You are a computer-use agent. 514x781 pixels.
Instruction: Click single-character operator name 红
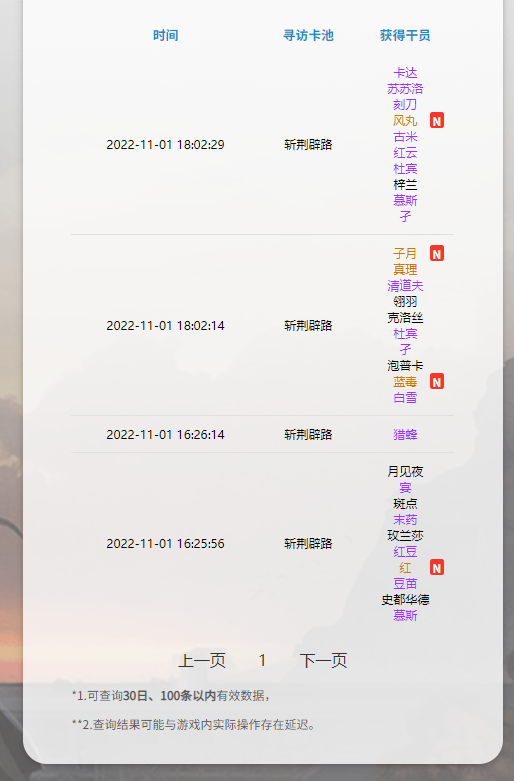(x=405, y=567)
